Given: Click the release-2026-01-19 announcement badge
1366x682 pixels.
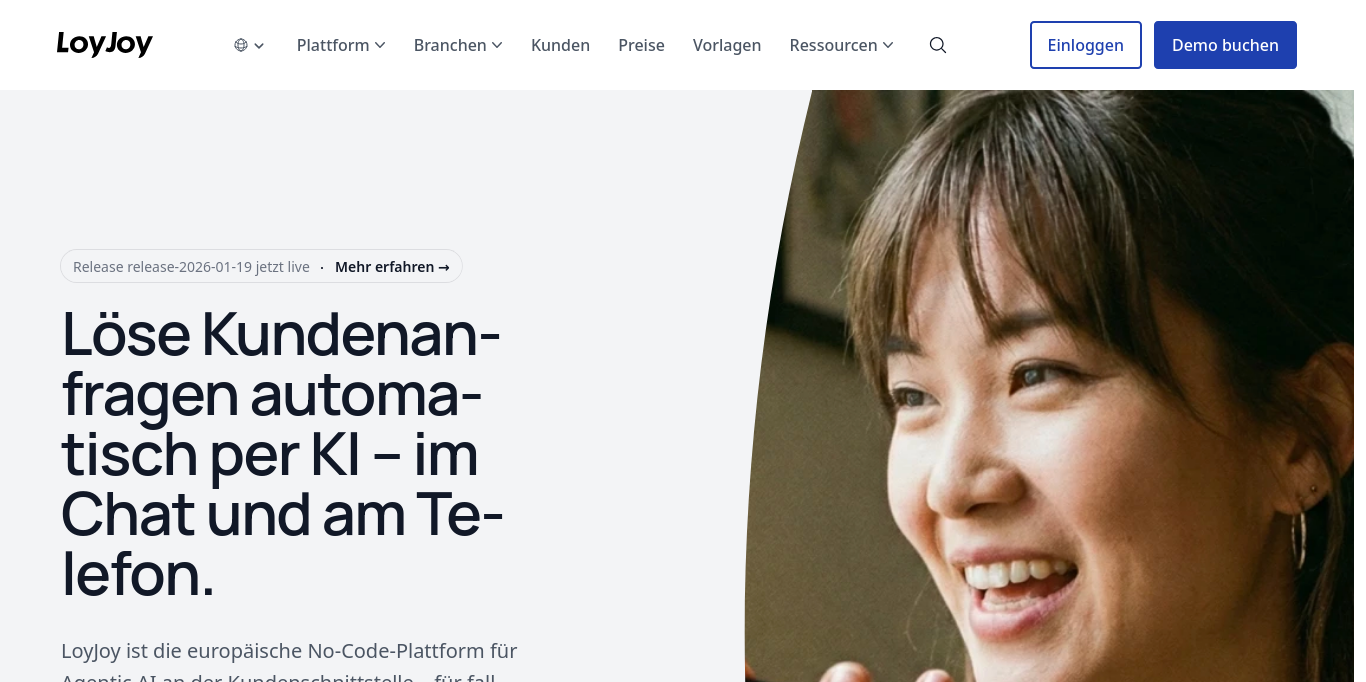Looking at the screenshot, I should 261,266.
